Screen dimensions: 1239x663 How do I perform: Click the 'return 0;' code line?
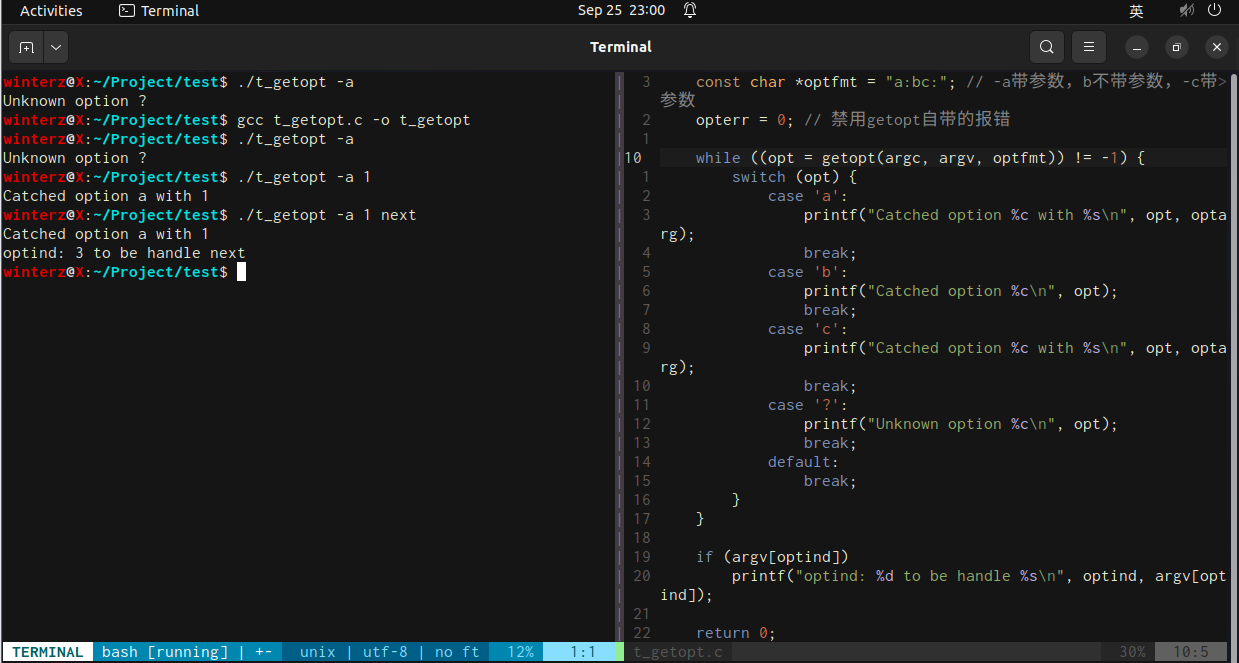[x=736, y=633]
